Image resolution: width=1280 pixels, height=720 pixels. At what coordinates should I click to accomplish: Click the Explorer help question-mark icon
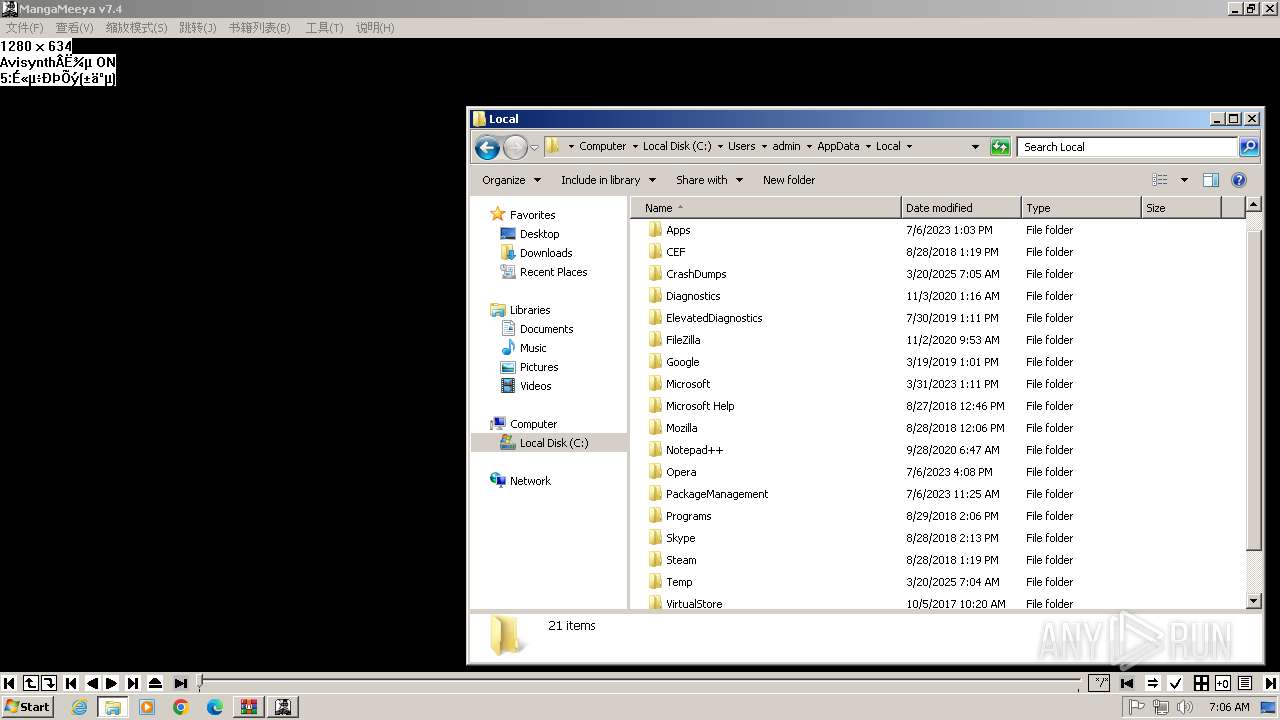[1239, 180]
